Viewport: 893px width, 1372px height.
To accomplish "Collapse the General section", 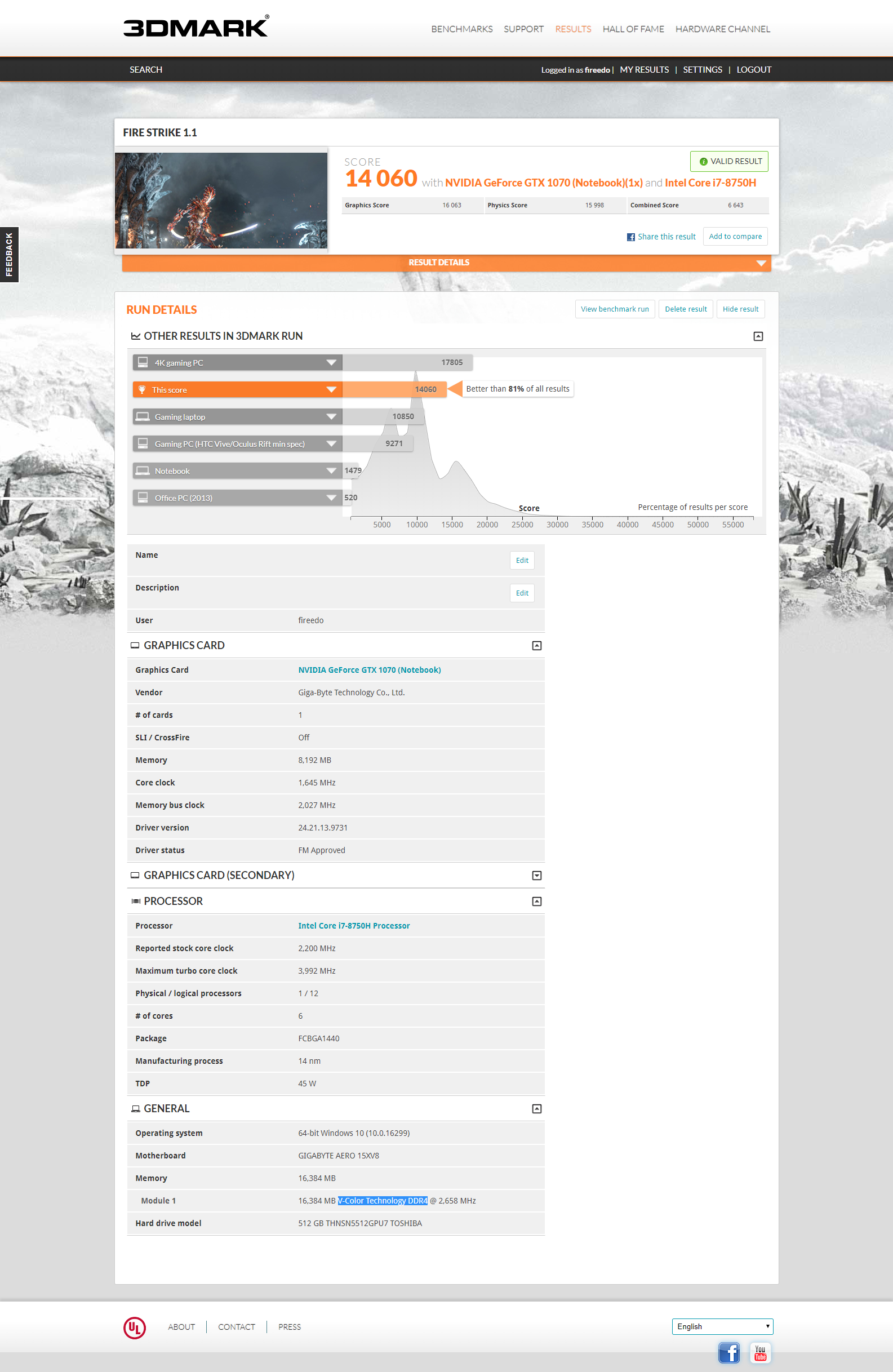I will pyautogui.click(x=537, y=1109).
